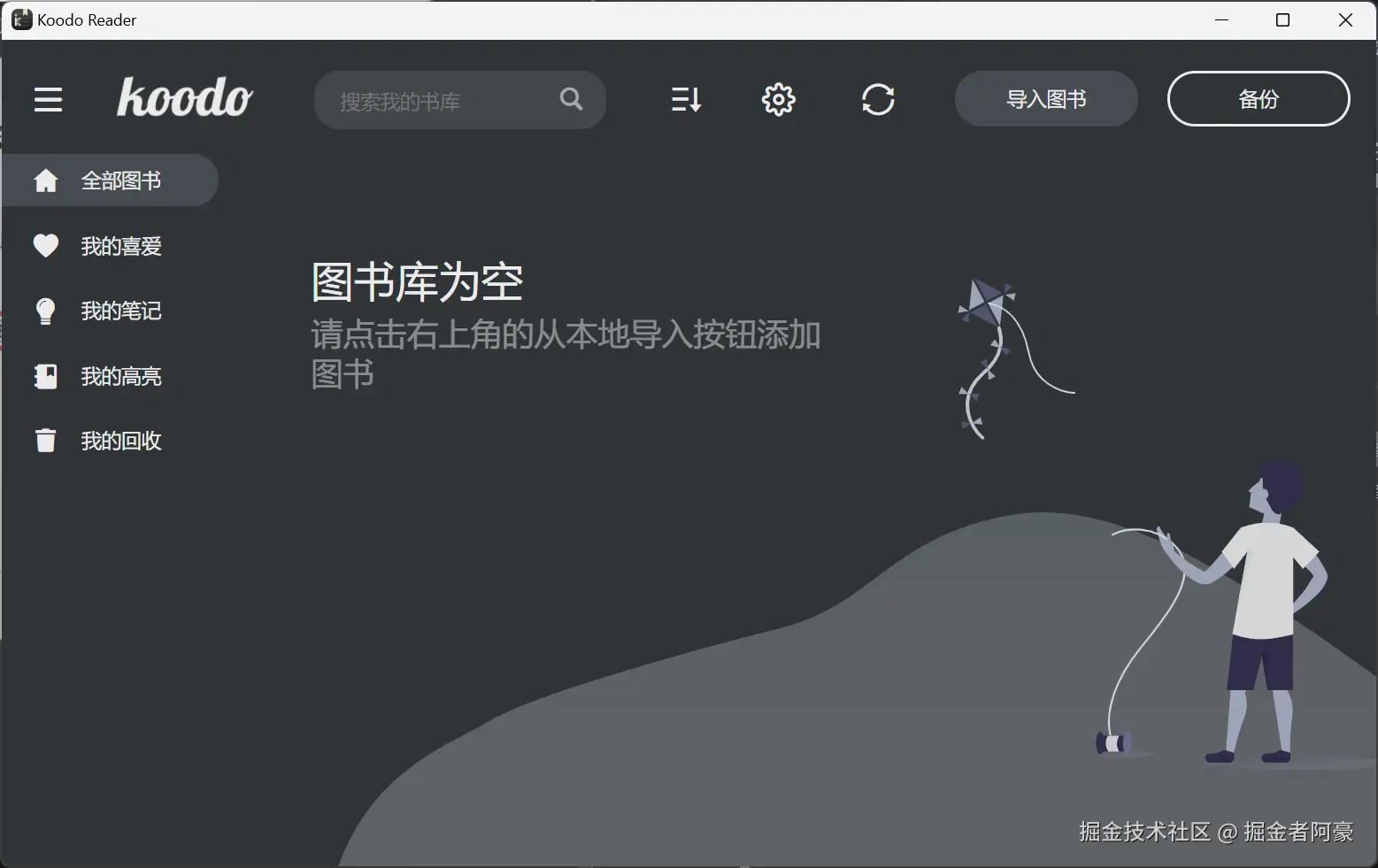Image resolution: width=1378 pixels, height=868 pixels.
Task: Close the Koodo Reader window
Action: click(1345, 19)
